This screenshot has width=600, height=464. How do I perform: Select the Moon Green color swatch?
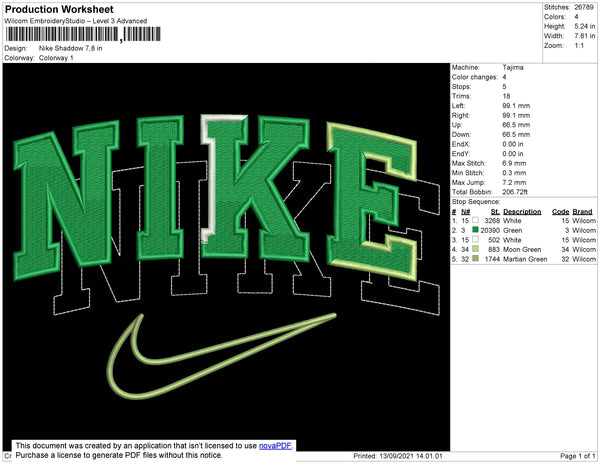tap(475, 249)
